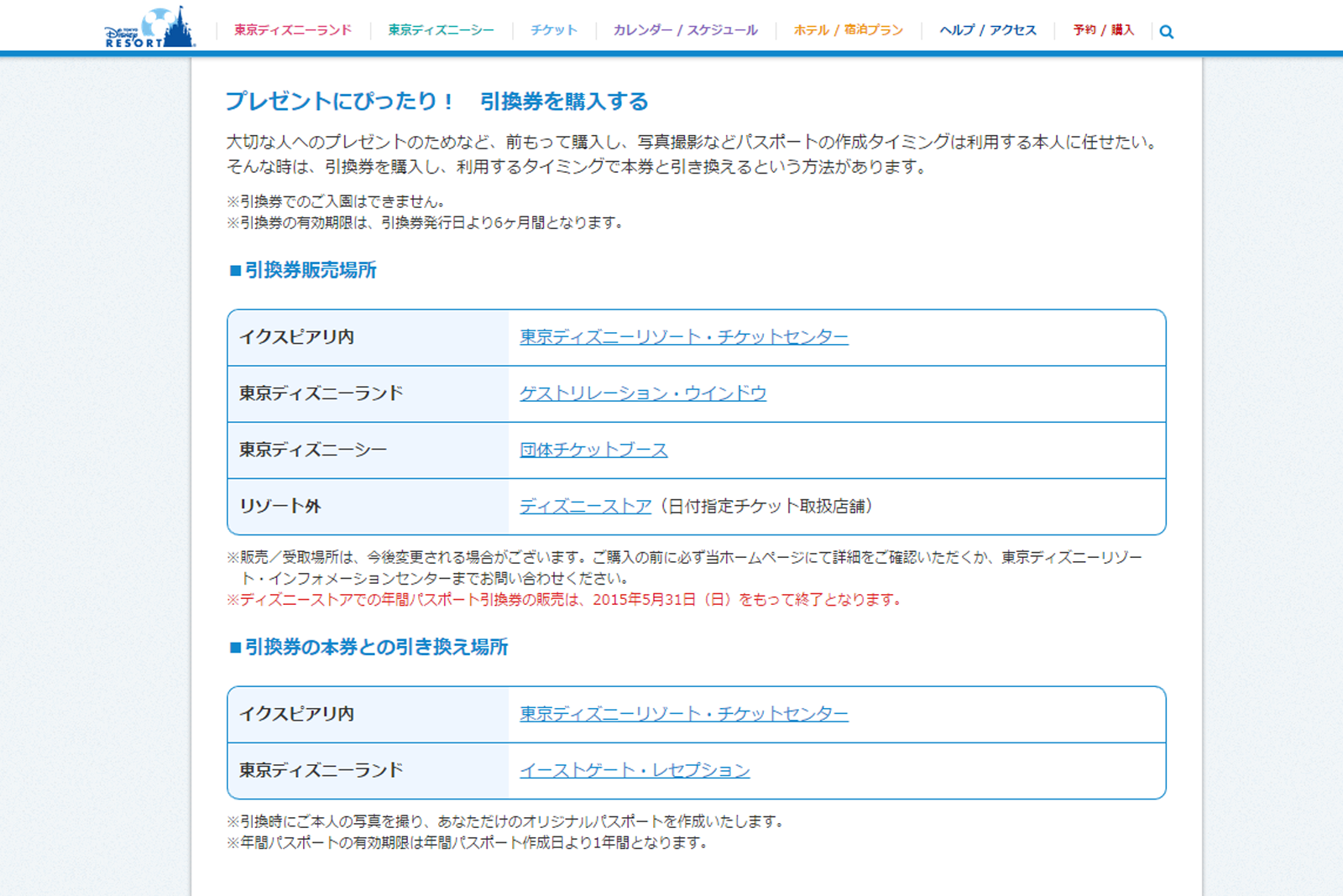Open 団体チケットブース link
Image resolution: width=1343 pixels, height=896 pixels.
[593, 450]
